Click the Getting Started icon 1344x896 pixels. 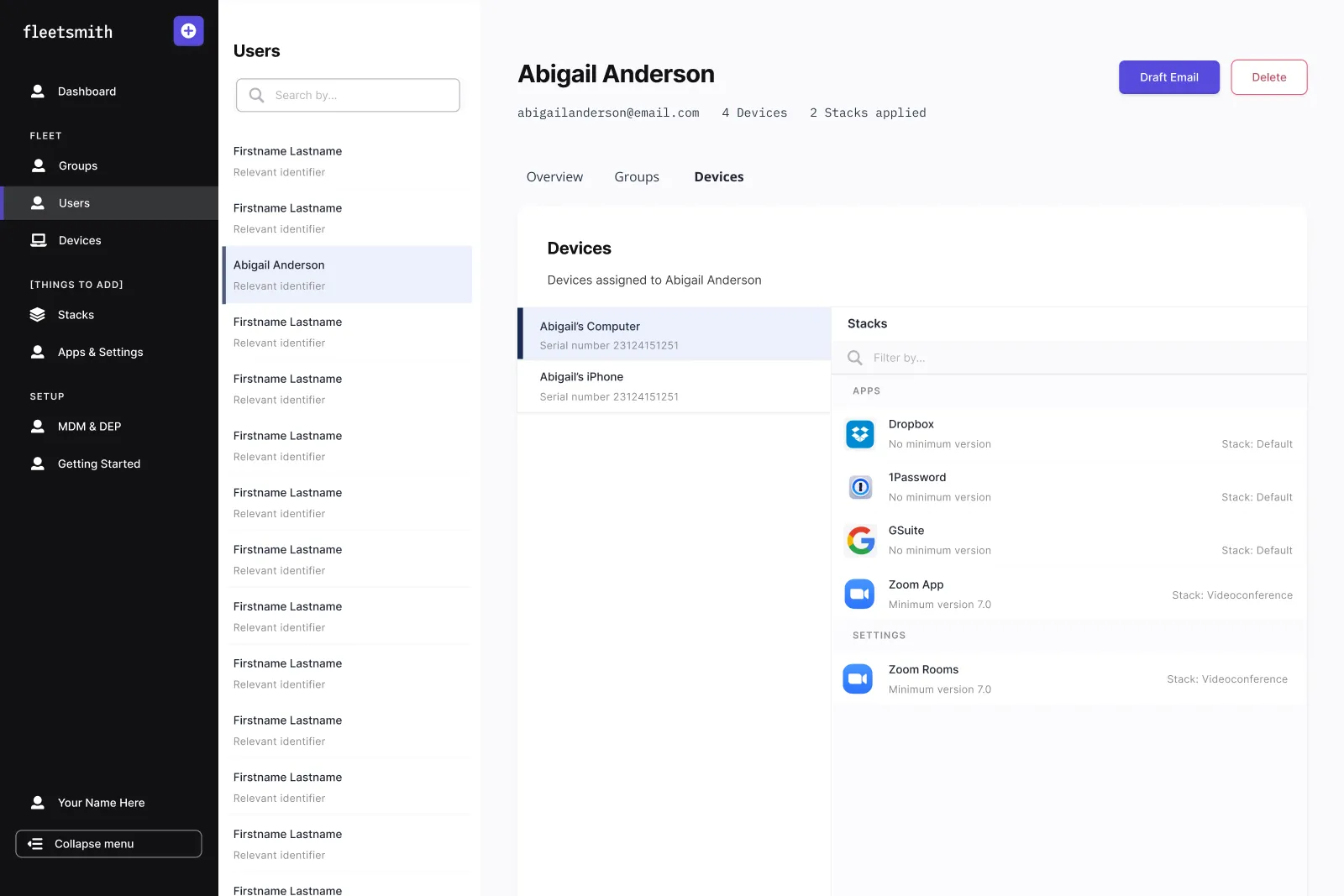pos(38,464)
